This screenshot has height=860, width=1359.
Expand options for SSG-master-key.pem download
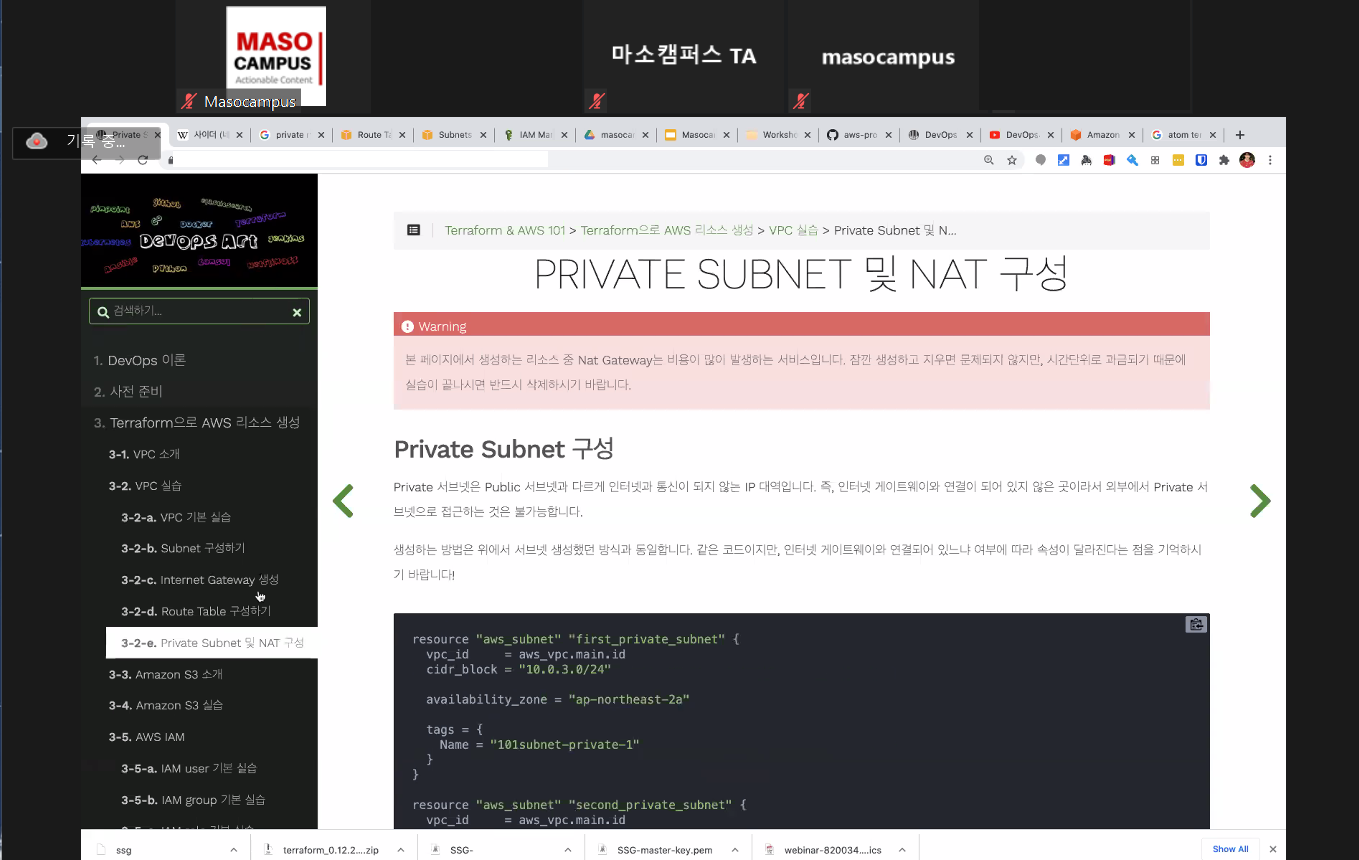point(735,850)
